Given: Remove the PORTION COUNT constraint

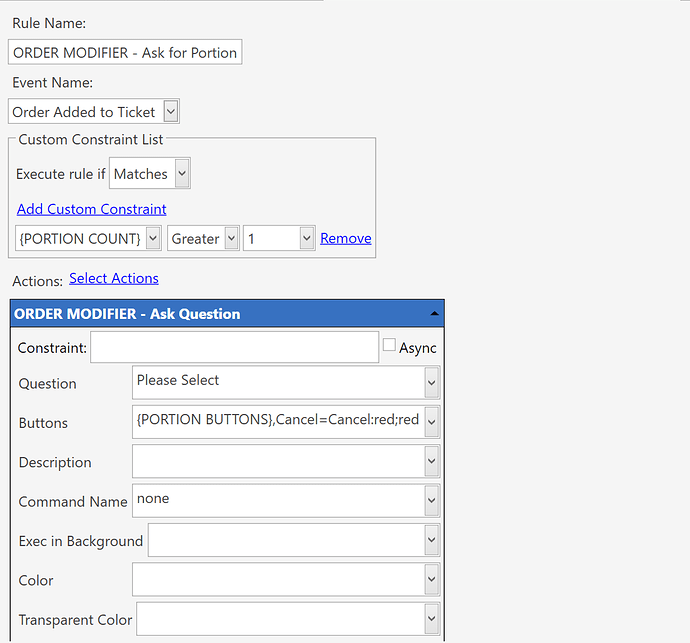Looking at the screenshot, I should [345, 238].
